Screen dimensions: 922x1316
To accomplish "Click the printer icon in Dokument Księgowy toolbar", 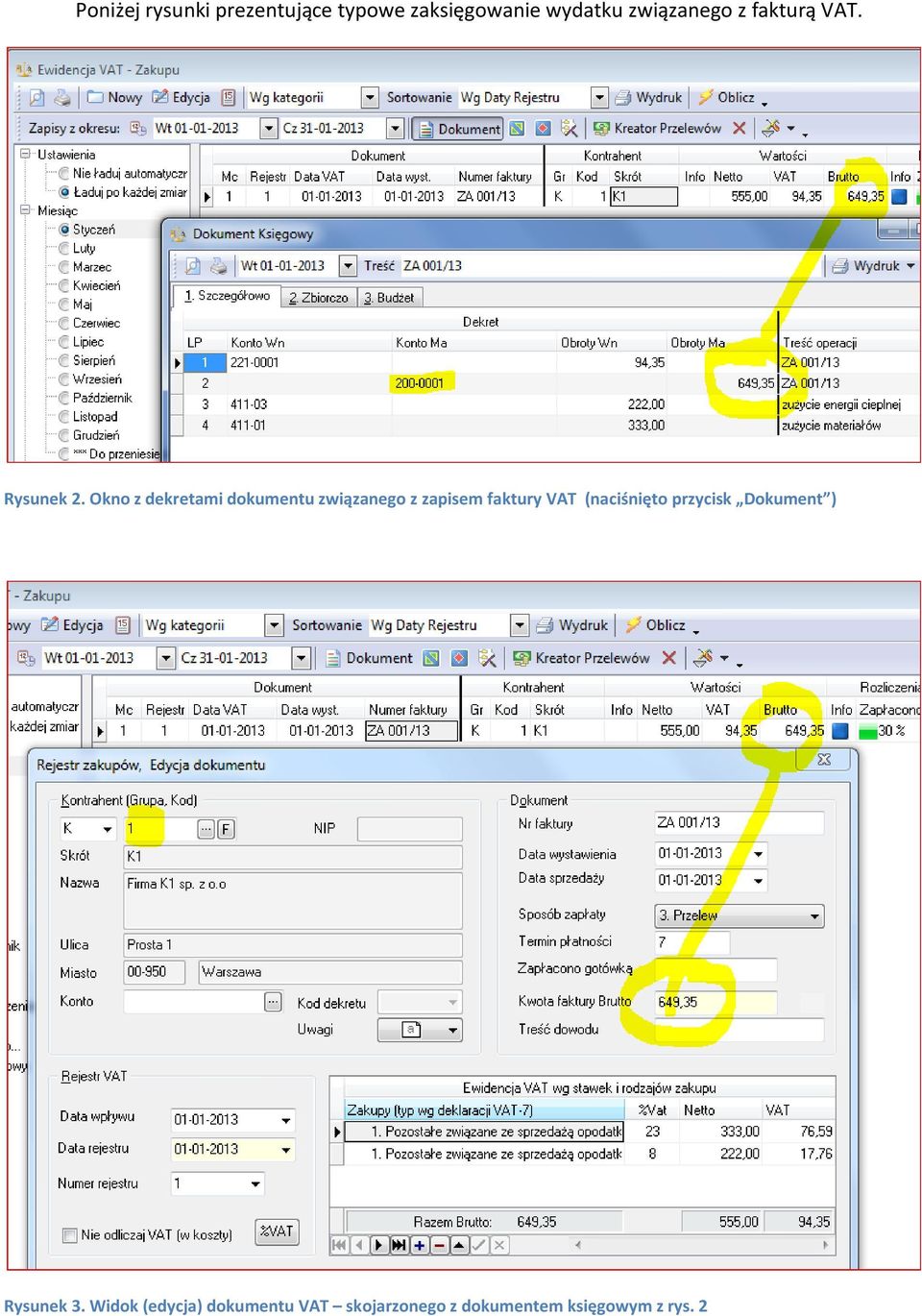I will (x=219, y=266).
